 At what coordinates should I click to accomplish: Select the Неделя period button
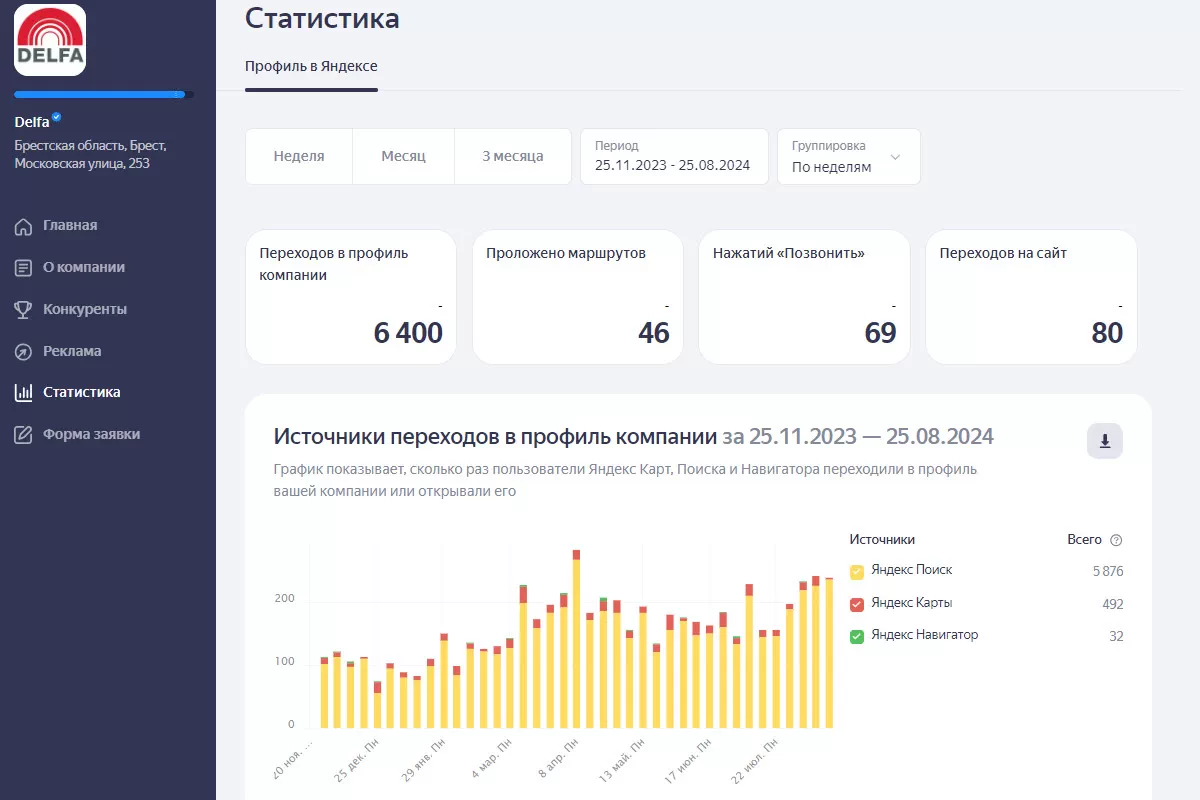coord(299,157)
